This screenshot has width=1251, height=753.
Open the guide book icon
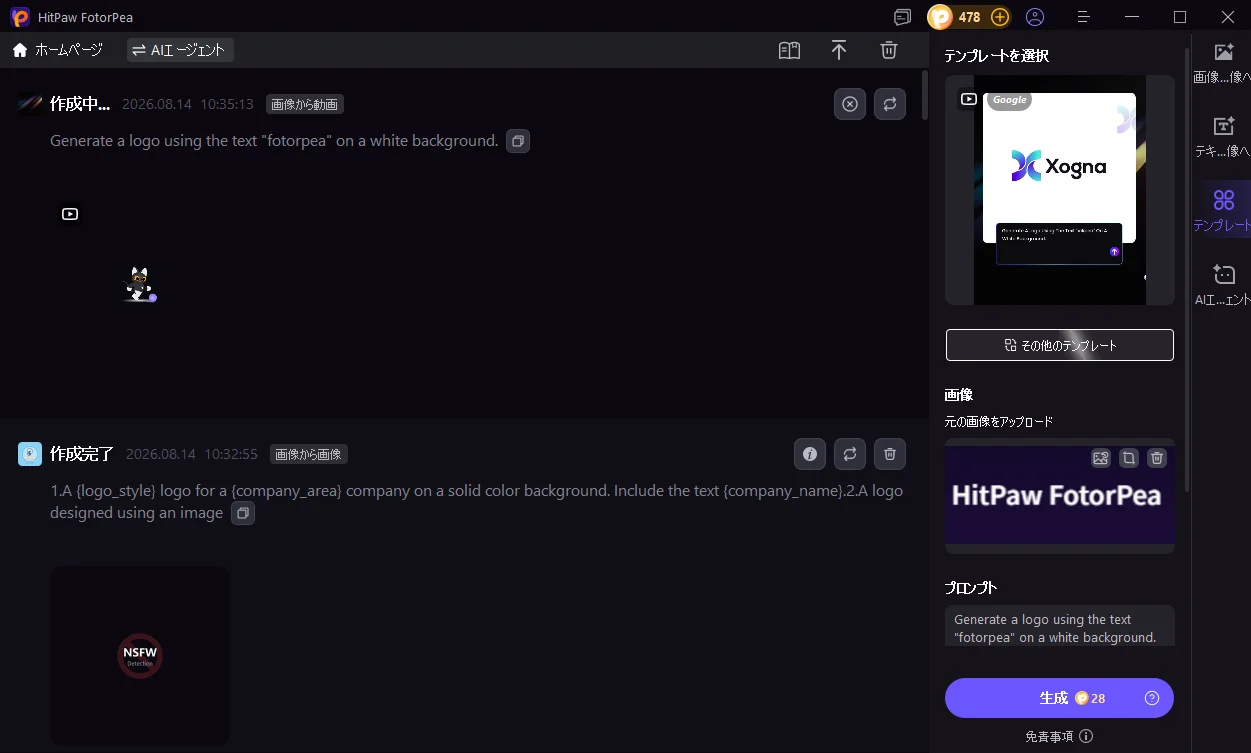coord(790,50)
